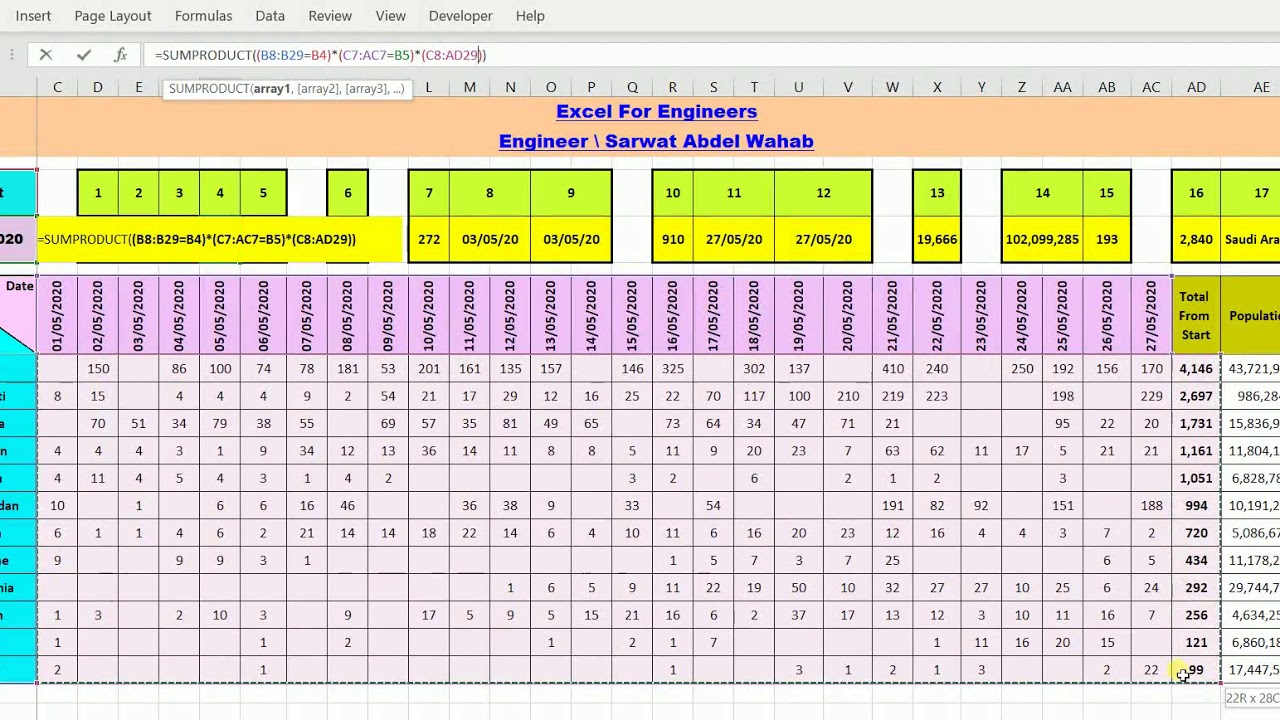Image resolution: width=1280 pixels, height=720 pixels.
Task: Select the total value 434
Action: pyautogui.click(x=1196, y=561)
